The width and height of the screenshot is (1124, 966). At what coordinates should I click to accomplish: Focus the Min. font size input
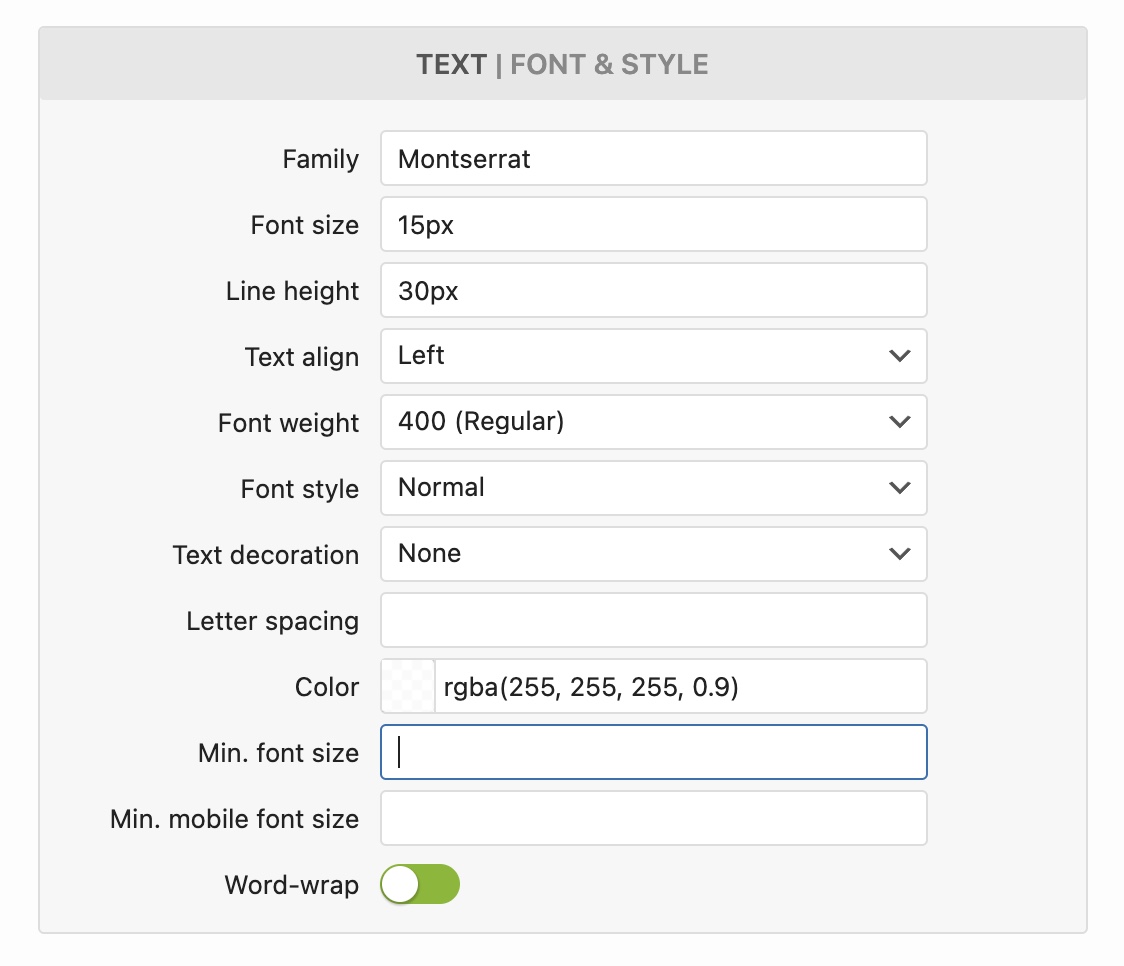tap(653, 752)
